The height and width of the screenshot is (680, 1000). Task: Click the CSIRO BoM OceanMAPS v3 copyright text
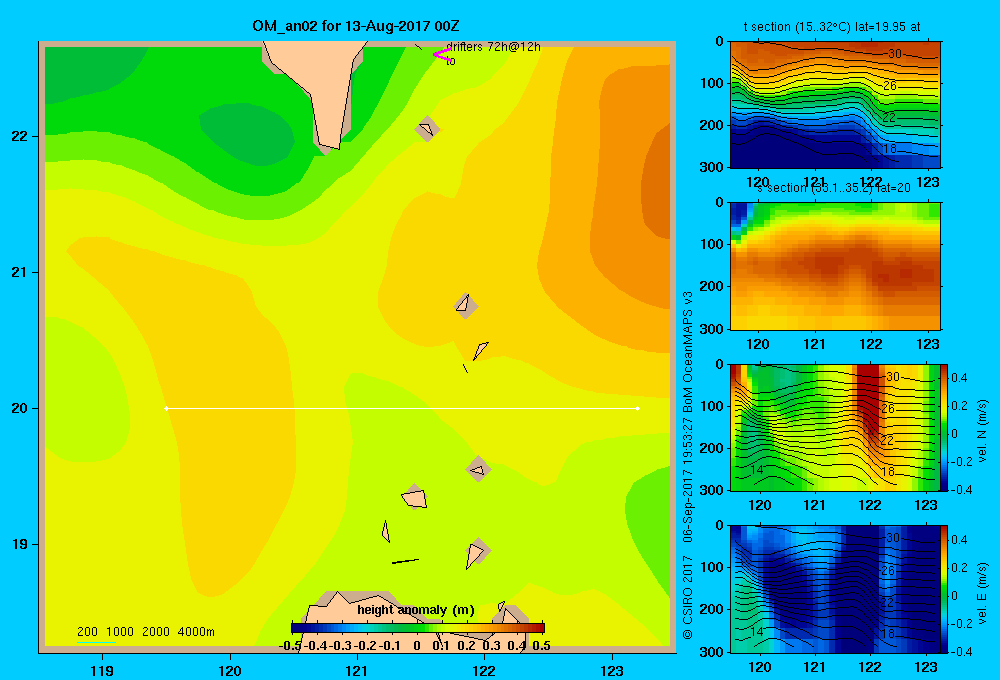pyautogui.click(x=688, y=464)
